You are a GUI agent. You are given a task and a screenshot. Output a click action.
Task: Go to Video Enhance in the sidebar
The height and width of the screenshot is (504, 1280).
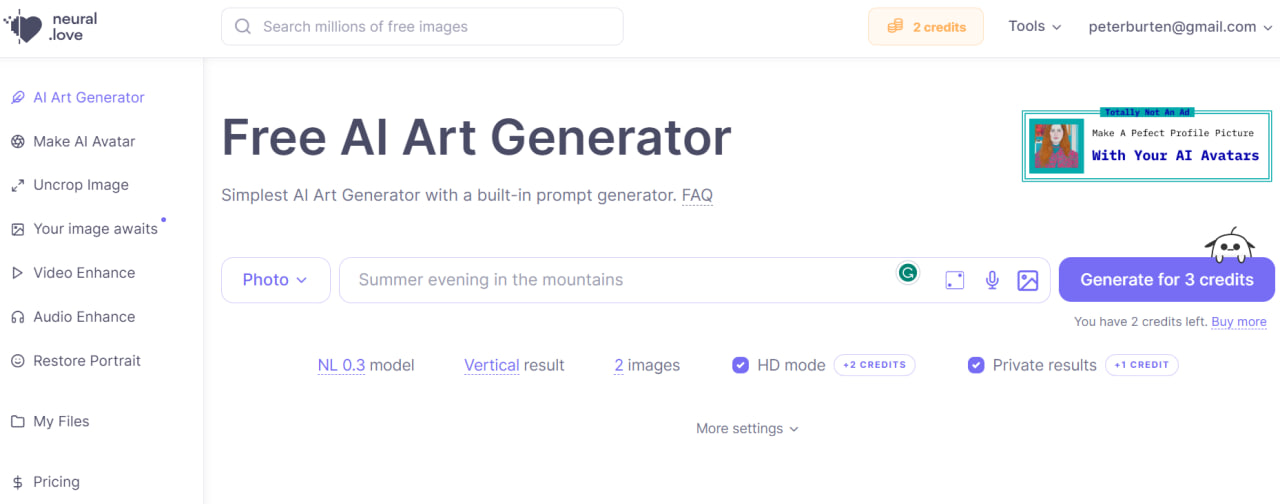pyautogui.click(x=84, y=273)
